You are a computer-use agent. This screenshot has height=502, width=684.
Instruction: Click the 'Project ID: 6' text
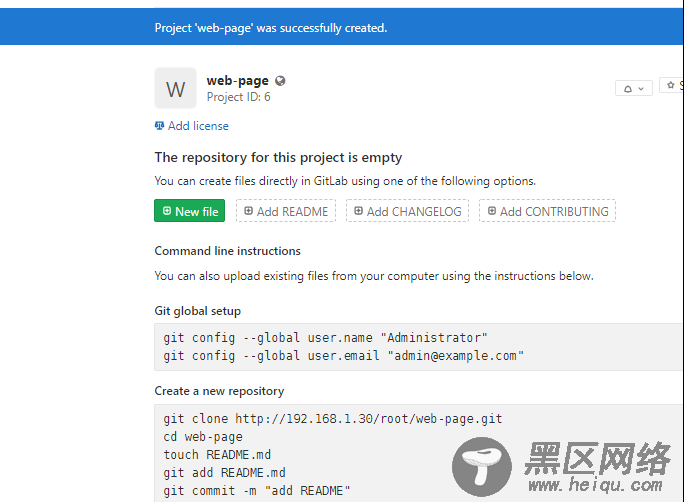(239, 97)
